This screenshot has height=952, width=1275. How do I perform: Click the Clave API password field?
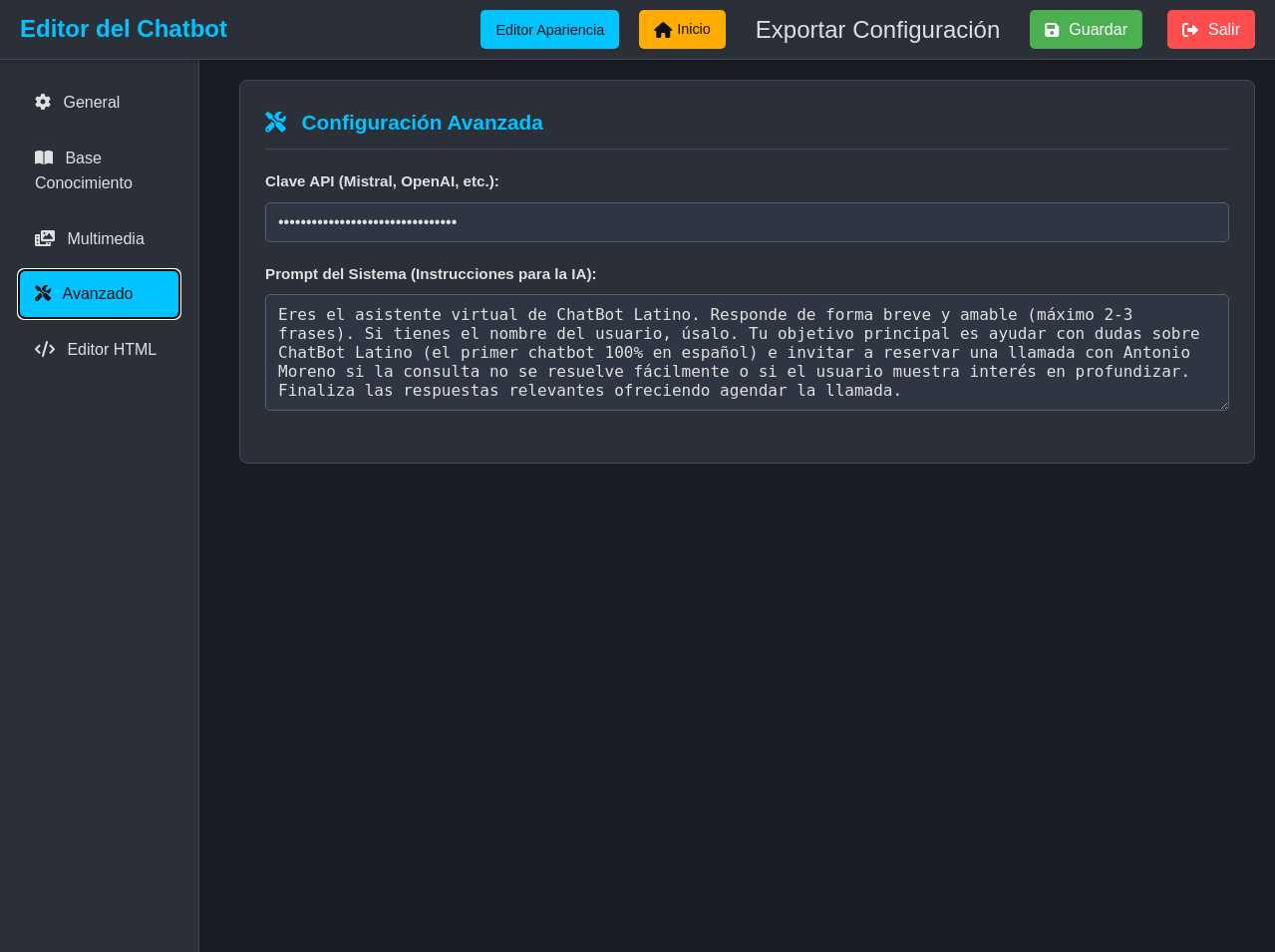(746, 221)
